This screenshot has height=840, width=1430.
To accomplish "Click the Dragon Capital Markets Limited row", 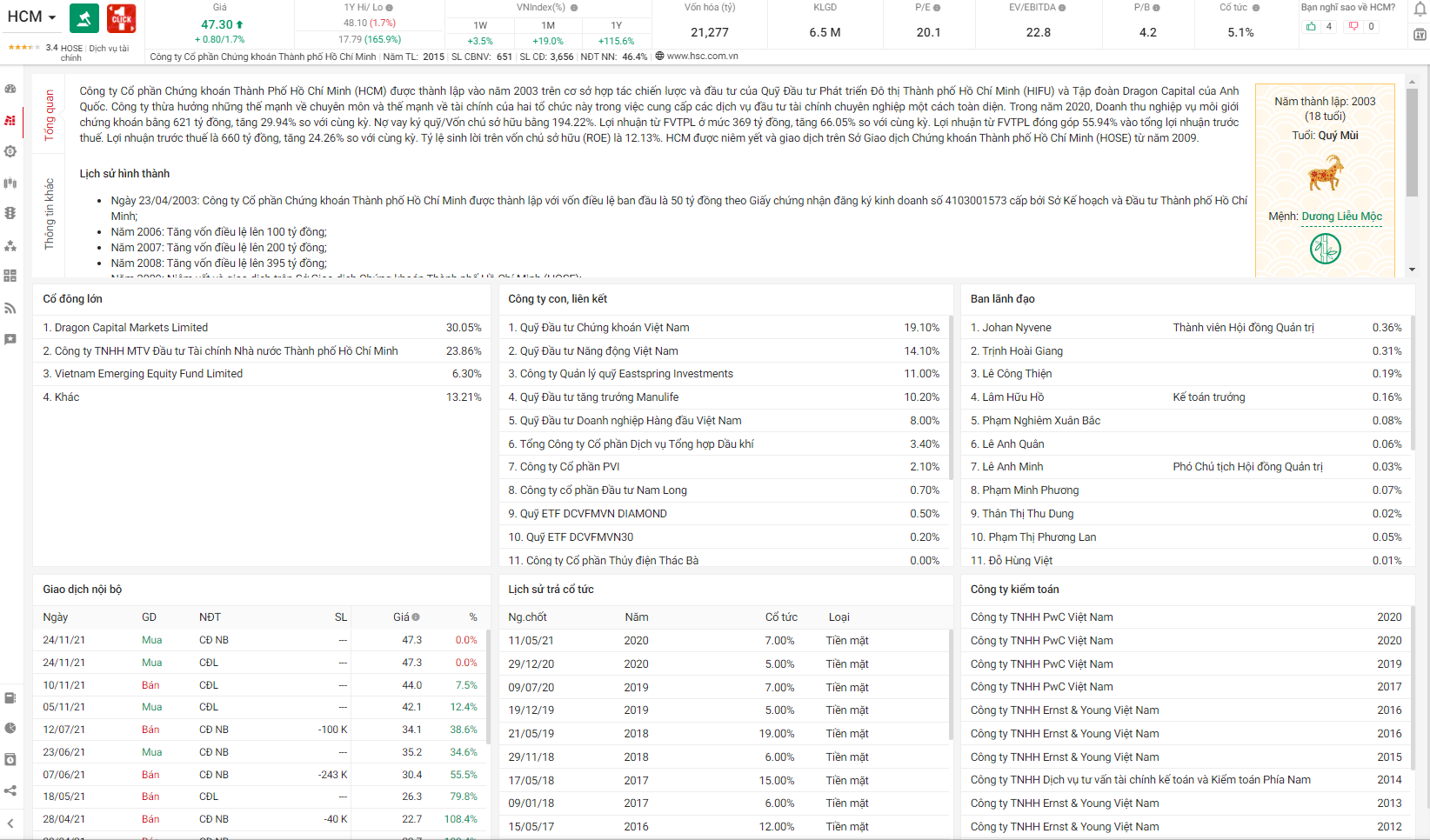I will (131, 328).
